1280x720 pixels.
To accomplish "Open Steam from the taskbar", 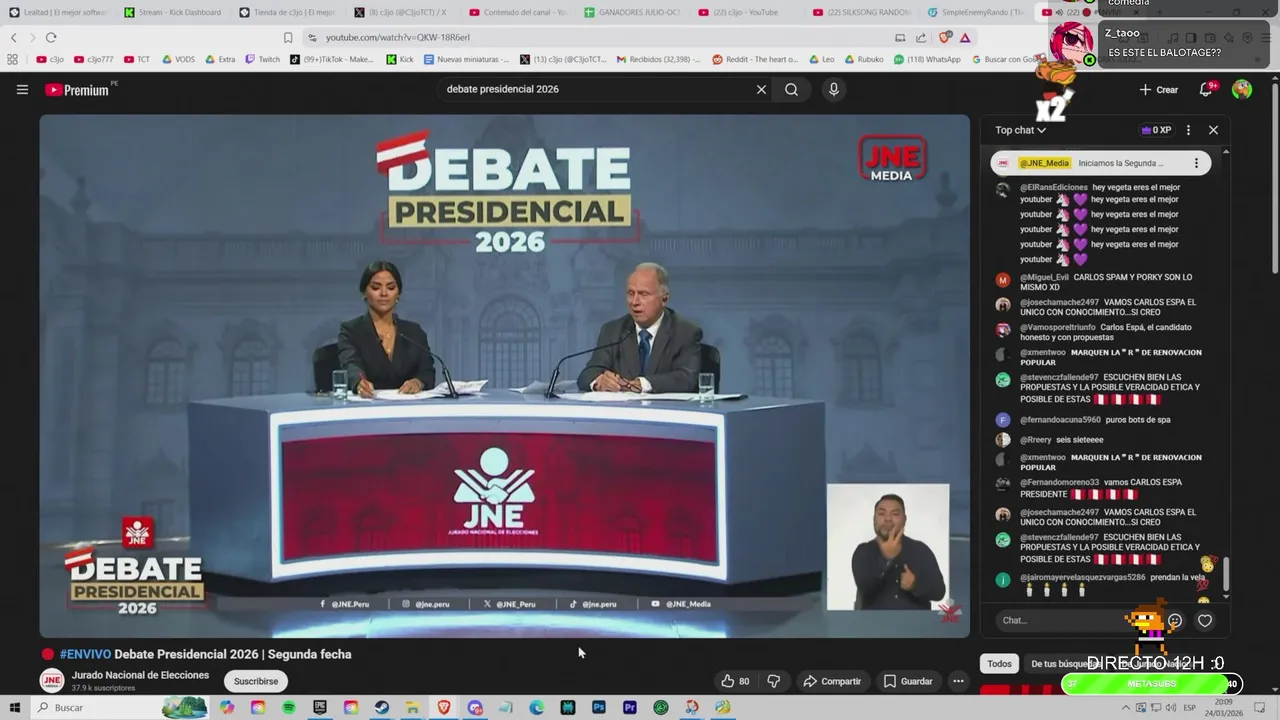I will pos(382,707).
